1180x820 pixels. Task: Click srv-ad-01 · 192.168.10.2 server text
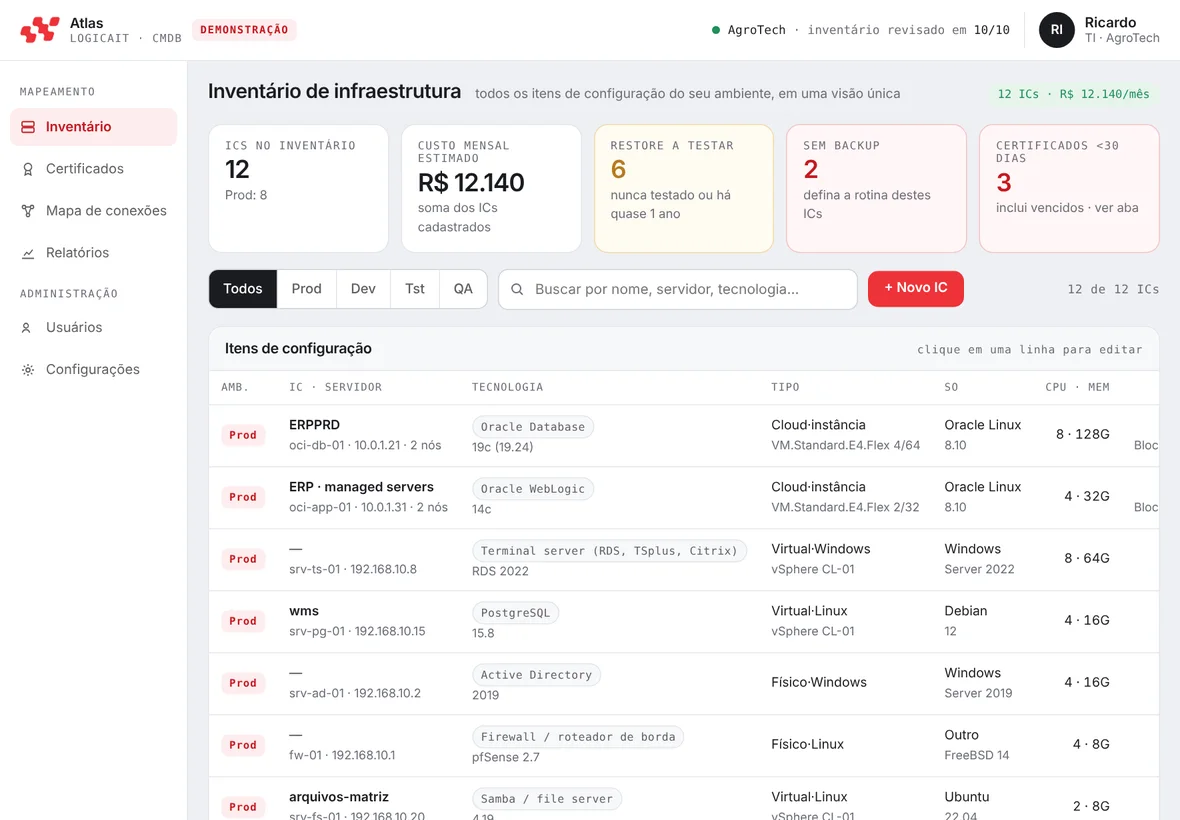355,693
